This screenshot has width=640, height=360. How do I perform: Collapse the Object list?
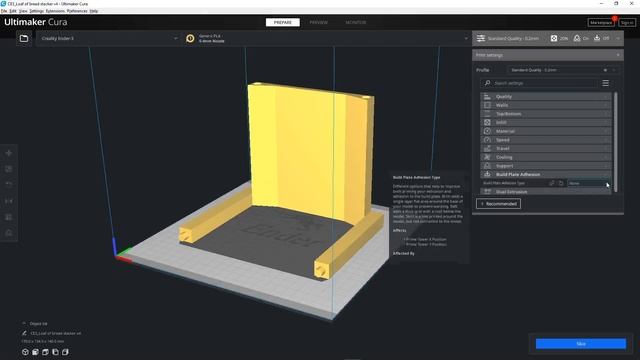tap(24, 323)
